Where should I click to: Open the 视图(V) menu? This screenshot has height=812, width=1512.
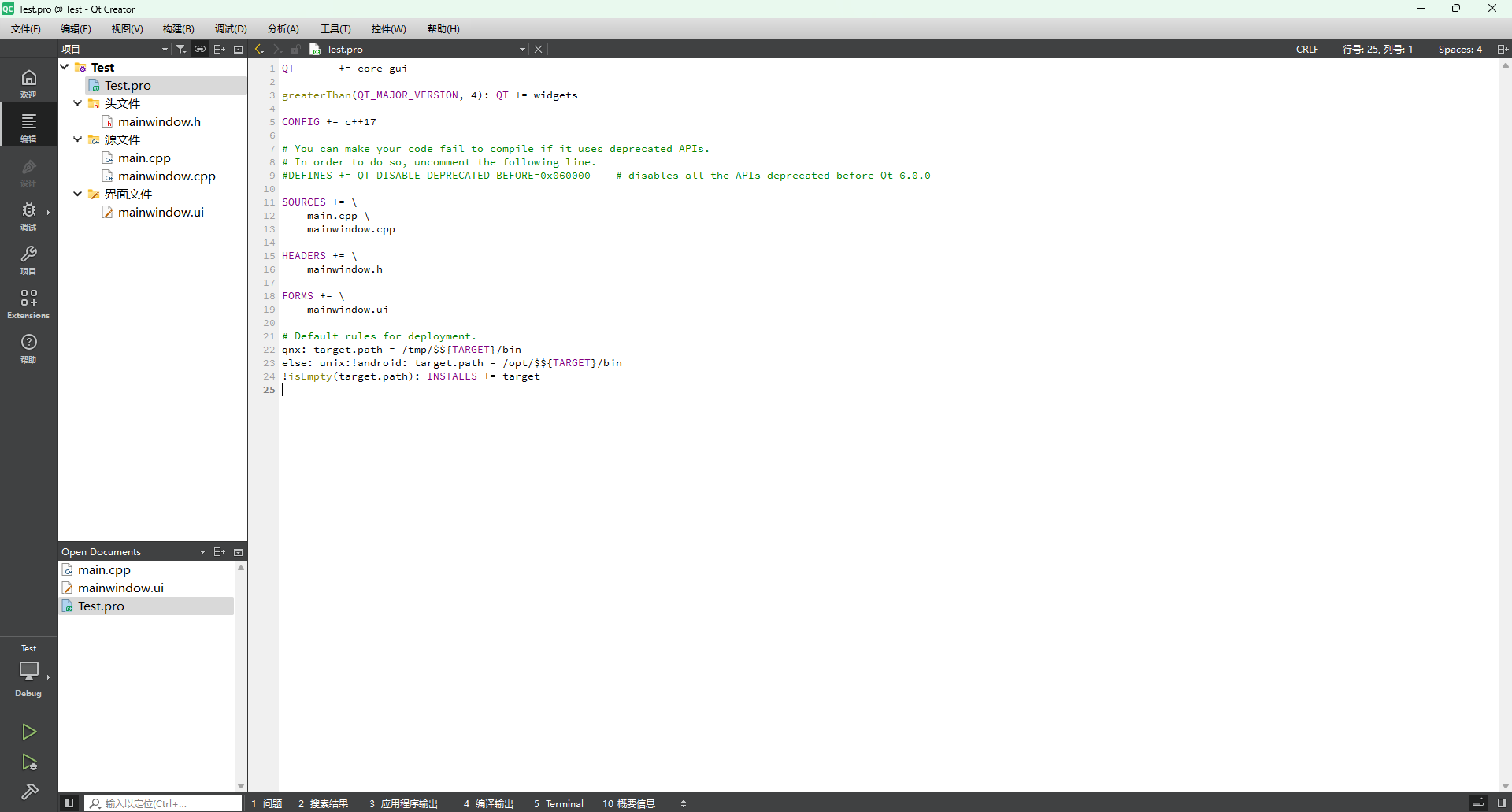(x=127, y=28)
